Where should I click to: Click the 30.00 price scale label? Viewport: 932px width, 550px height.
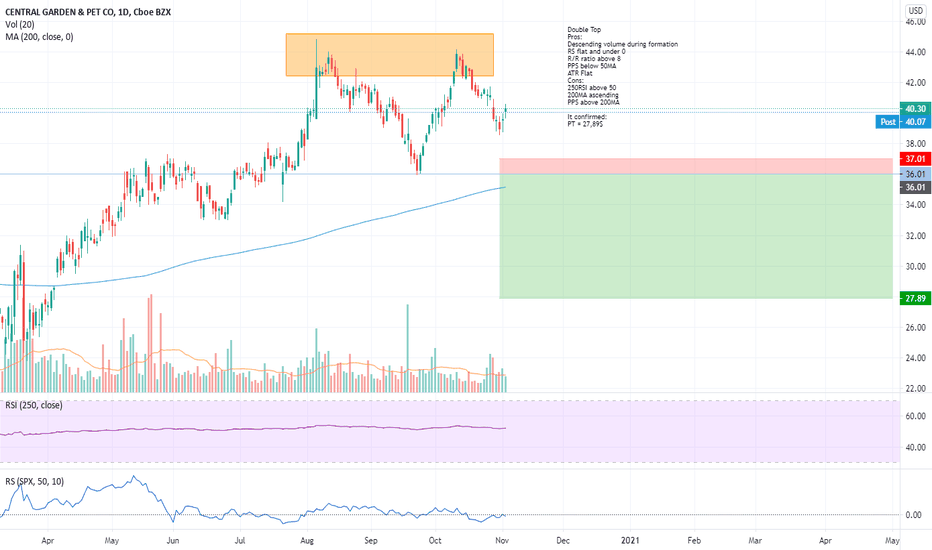(x=915, y=266)
